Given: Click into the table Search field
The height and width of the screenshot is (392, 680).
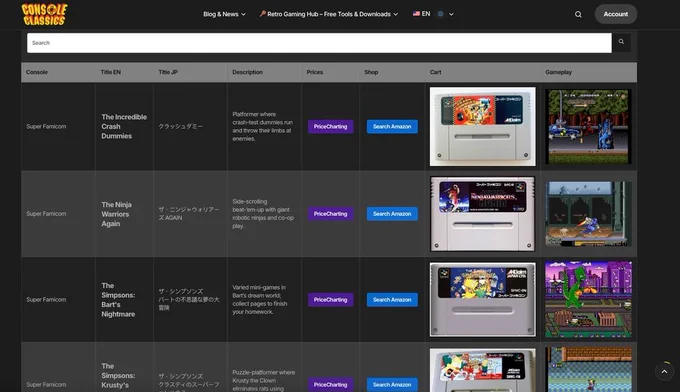Looking at the screenshot, I should tap(319, 43).
